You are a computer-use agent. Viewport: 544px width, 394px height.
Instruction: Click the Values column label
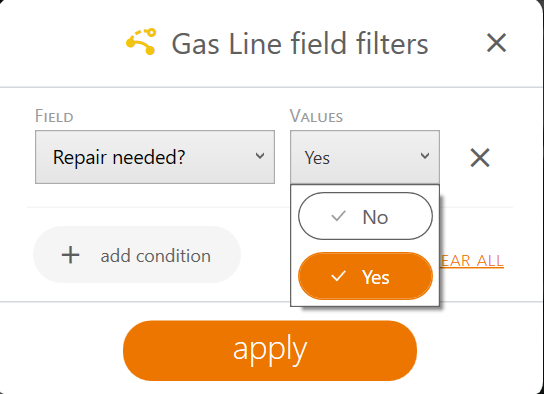316,116
